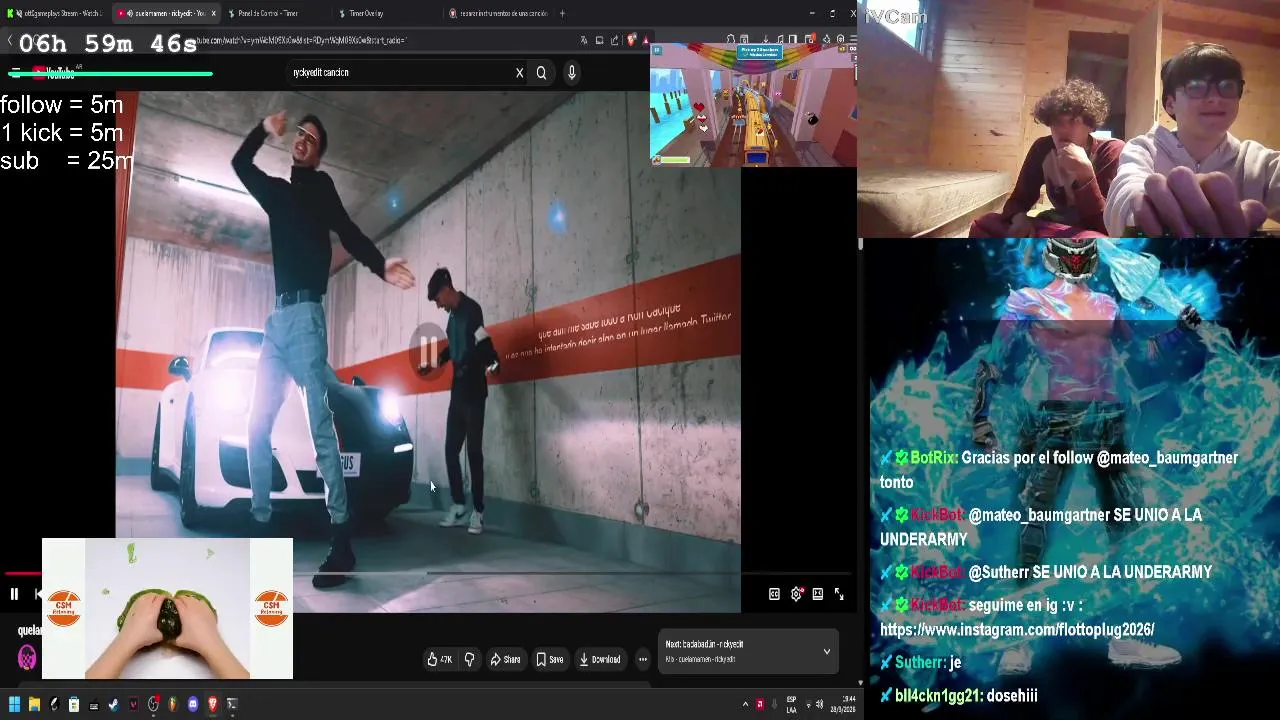Open Discord from the taskbar

pyautogui.click(x=193, y=704)
